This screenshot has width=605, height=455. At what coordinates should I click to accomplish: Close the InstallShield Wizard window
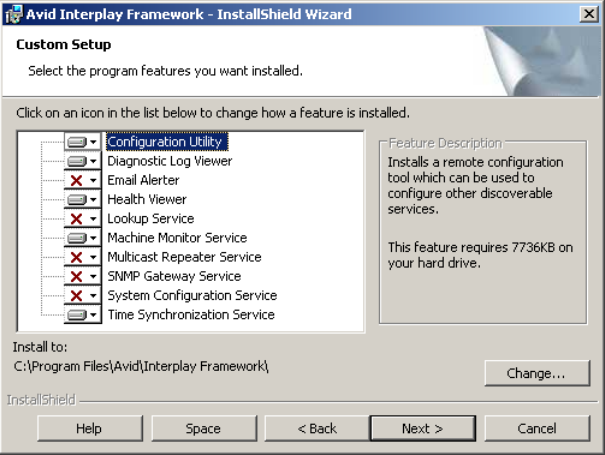click(589, 14)
